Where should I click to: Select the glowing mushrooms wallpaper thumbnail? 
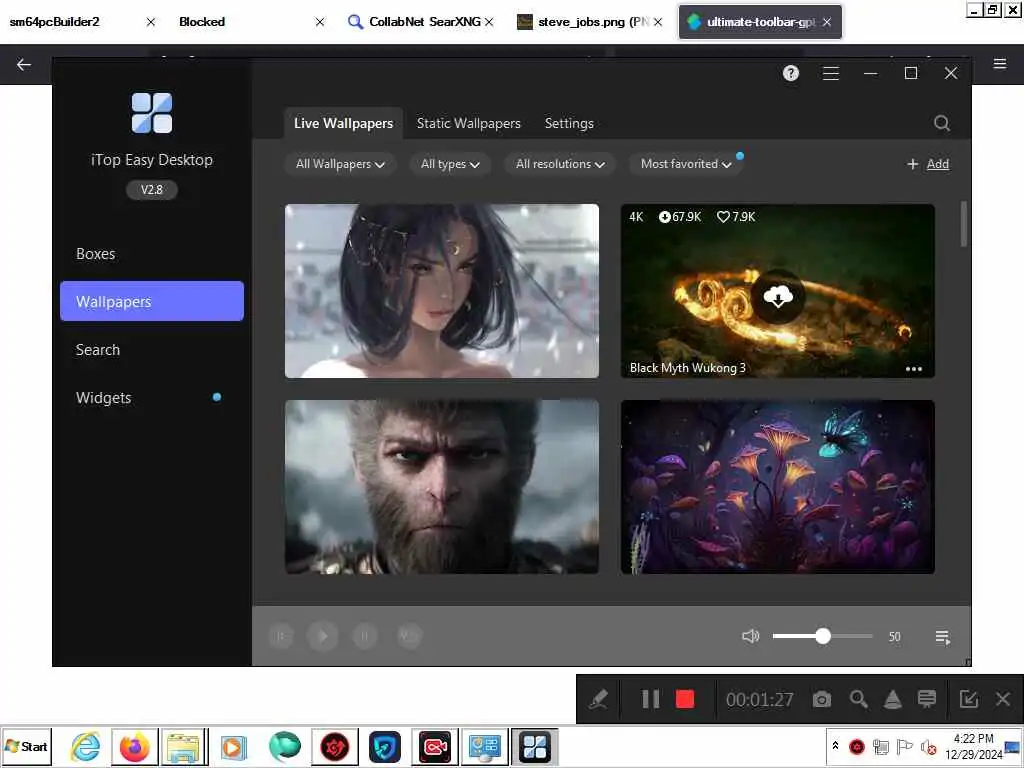pyautogui.click(x=777, y=487)
